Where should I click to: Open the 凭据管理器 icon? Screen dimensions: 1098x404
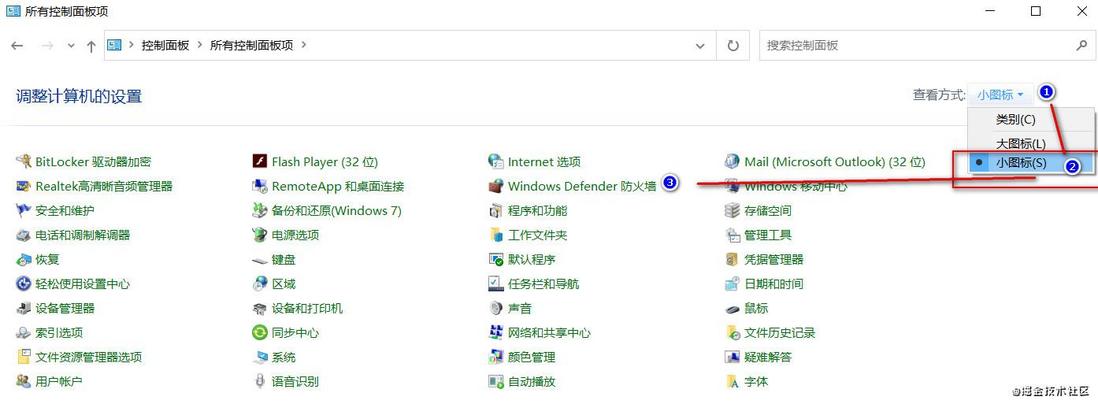732,260
